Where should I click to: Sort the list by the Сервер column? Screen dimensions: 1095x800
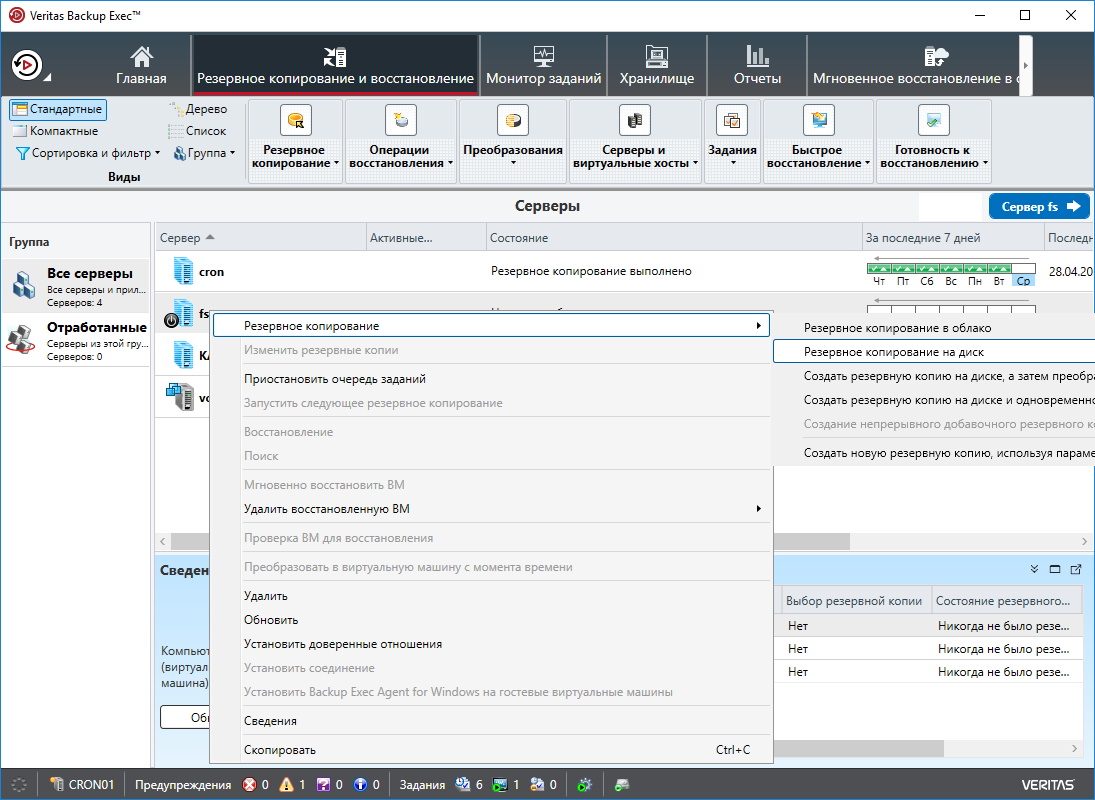point(260,238)
